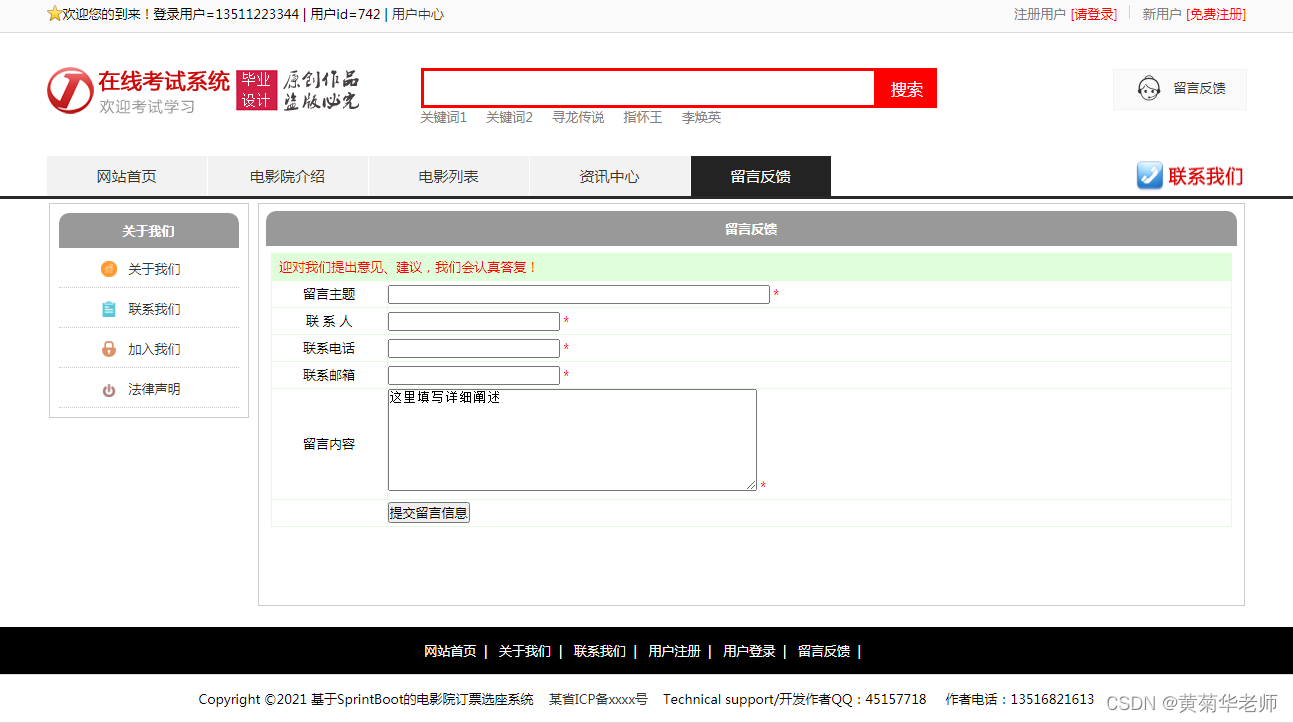
Task: Click the red 搜索 search button
Action: click(906, 89)
